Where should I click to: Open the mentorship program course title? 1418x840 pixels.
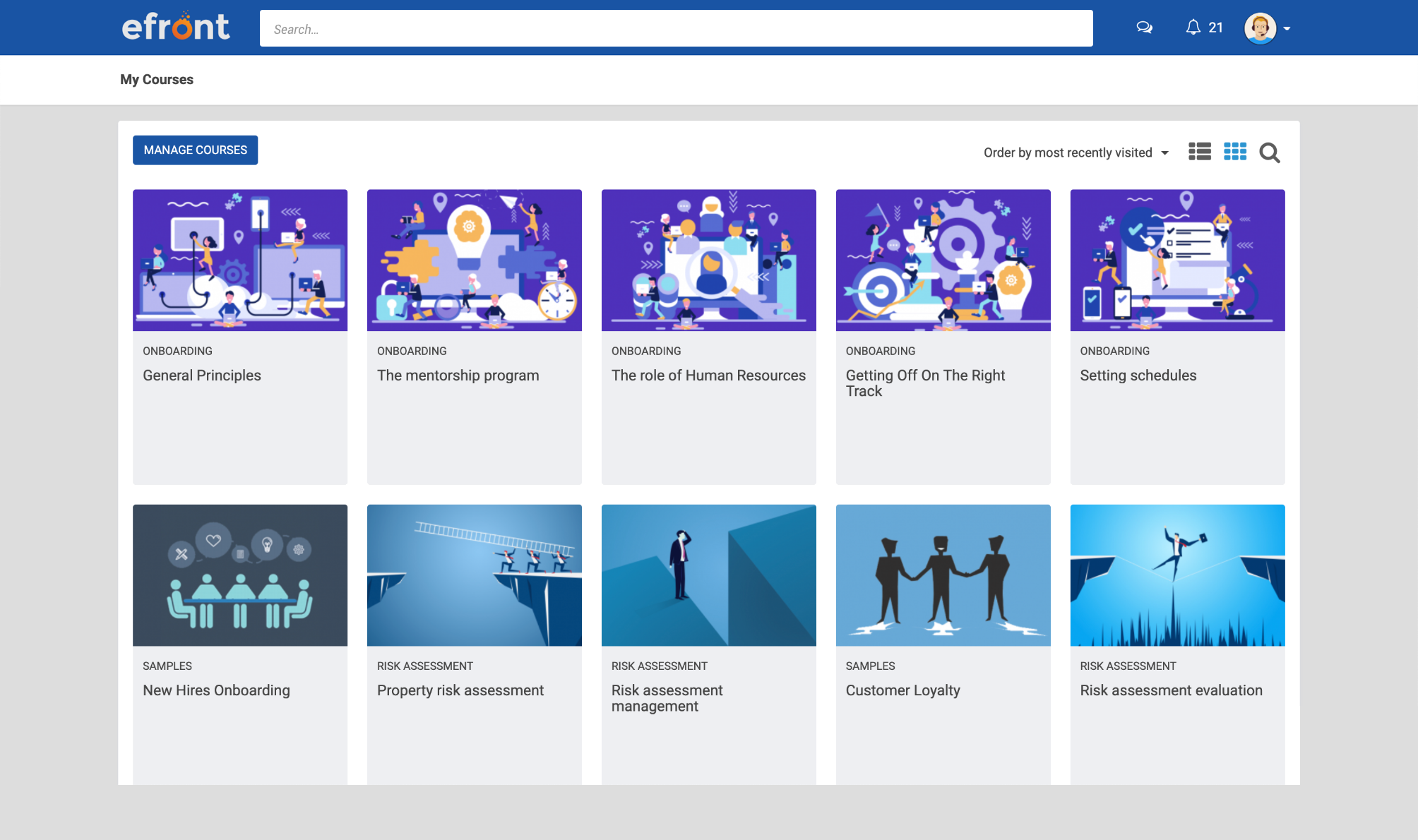[x=458, y=376]
